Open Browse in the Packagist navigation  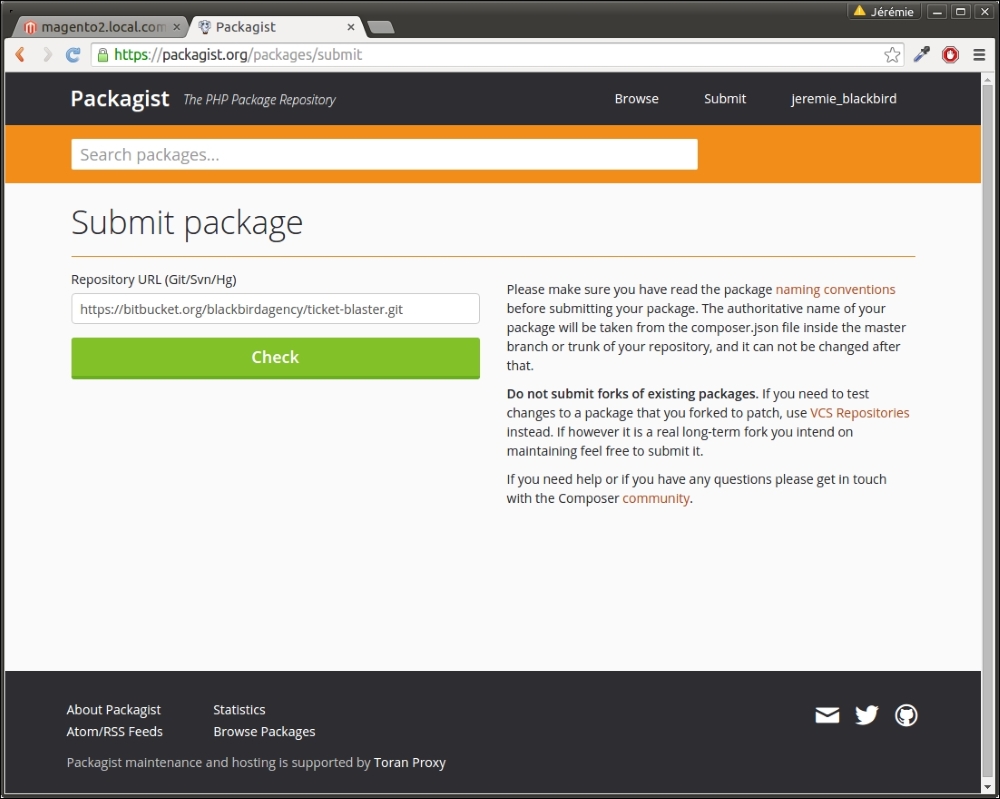[x=636, y=99]
